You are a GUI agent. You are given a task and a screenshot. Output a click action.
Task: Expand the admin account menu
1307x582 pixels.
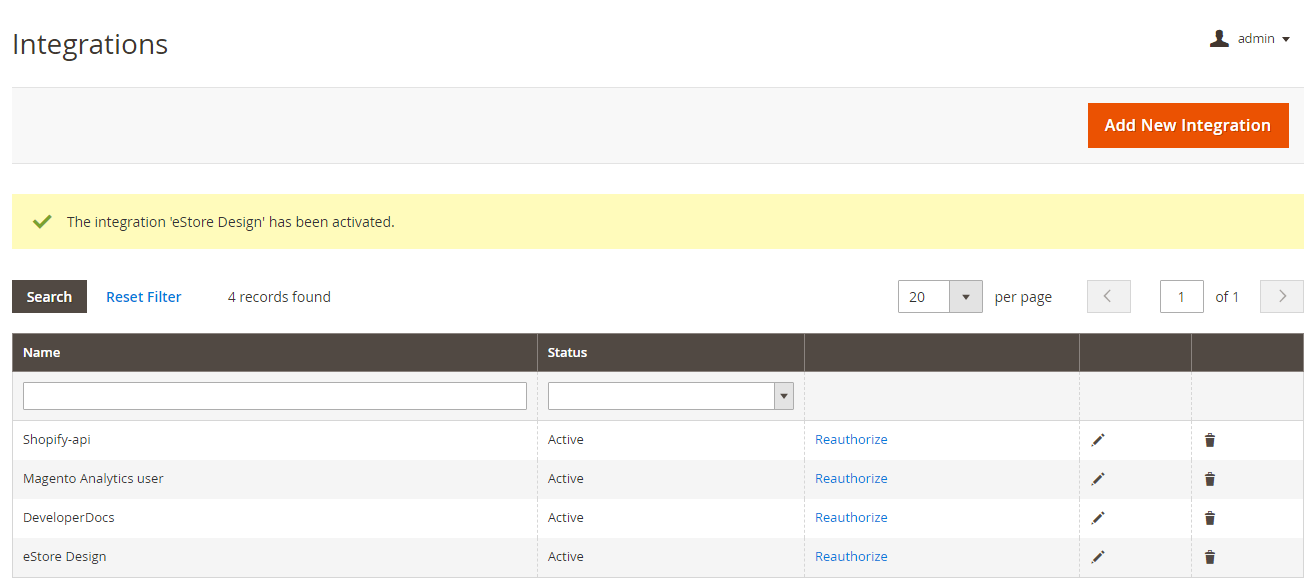coord(1287,38)
